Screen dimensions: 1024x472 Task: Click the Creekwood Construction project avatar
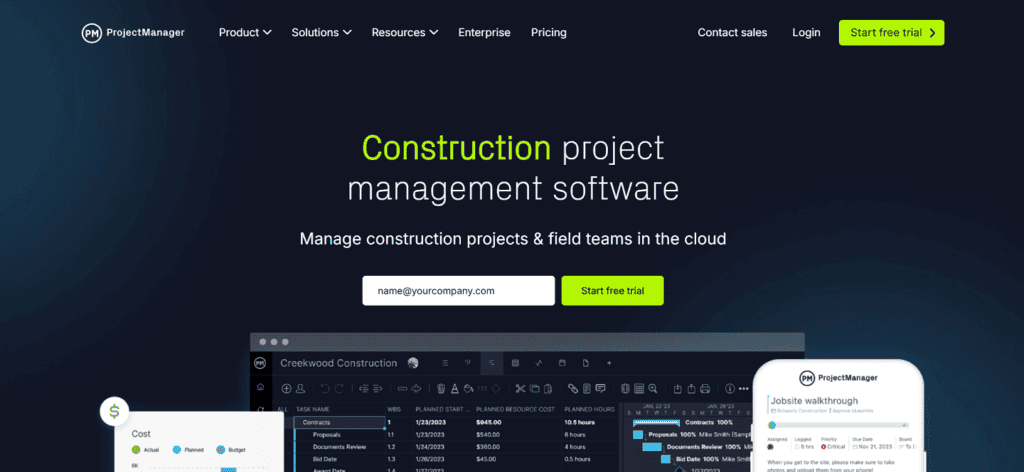coord(413,363)
